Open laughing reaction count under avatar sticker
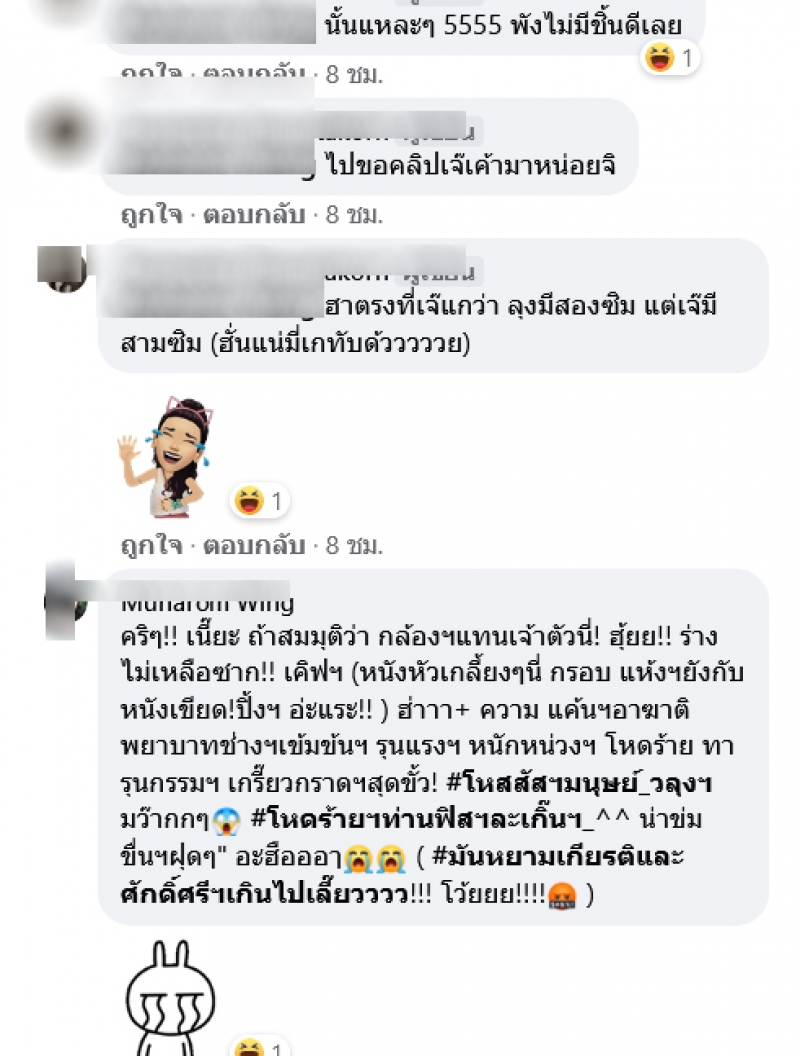Viewport: 800px width, 1056px height. click(x=259, y=501)
